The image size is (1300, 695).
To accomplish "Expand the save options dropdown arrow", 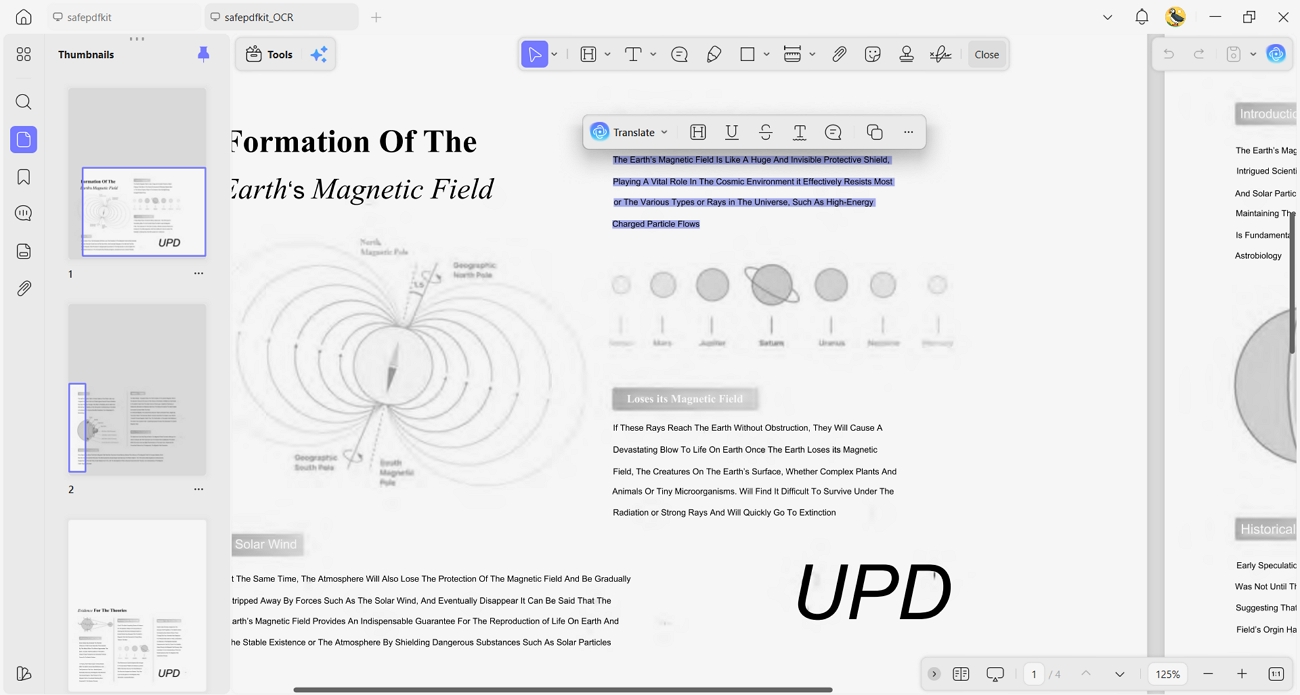I will click(x=1252, y=55).
